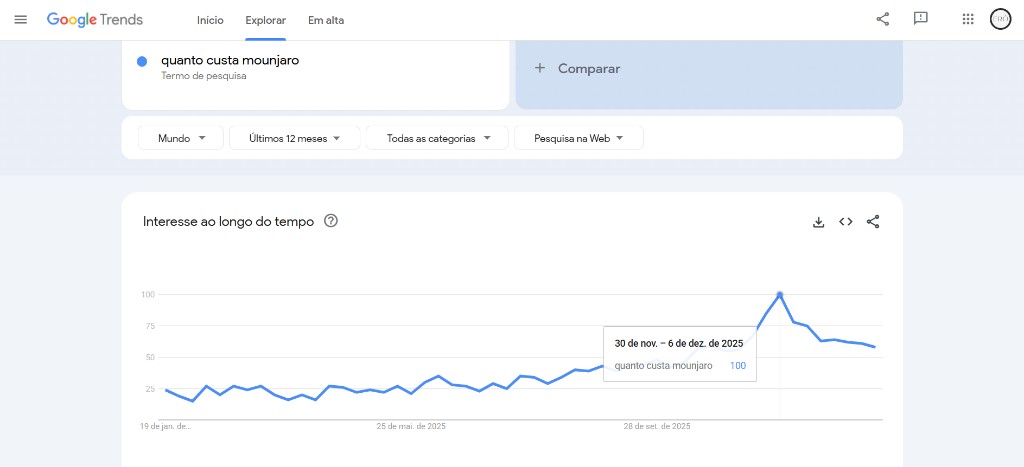Share the Interesse ao longo do tempo chart
Viewport: 1024px width, 467px height.
tap(873, 222)
